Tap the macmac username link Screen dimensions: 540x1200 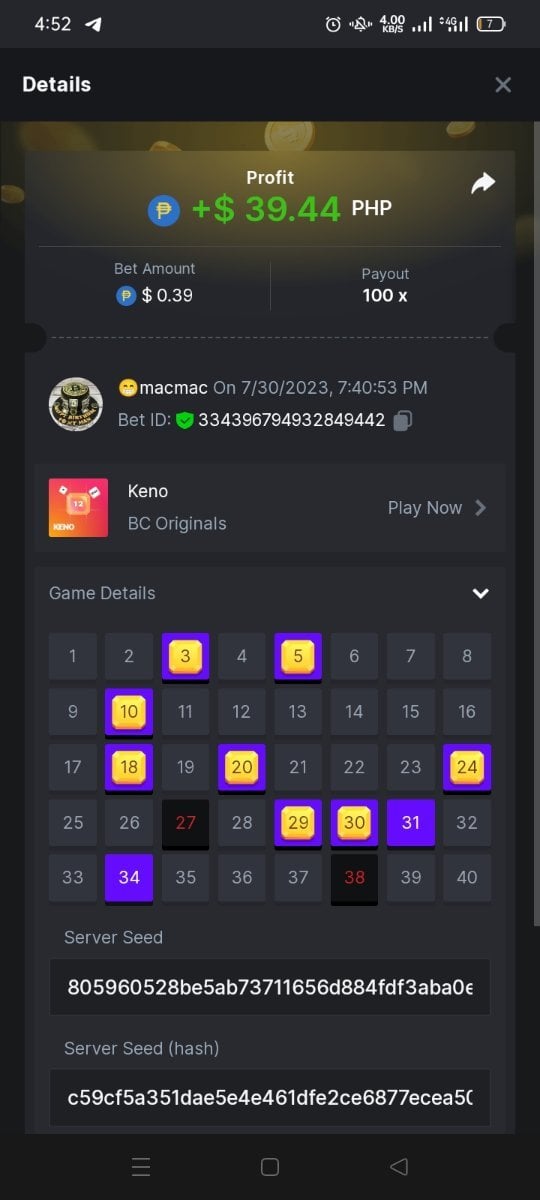[x=163, y=388]
